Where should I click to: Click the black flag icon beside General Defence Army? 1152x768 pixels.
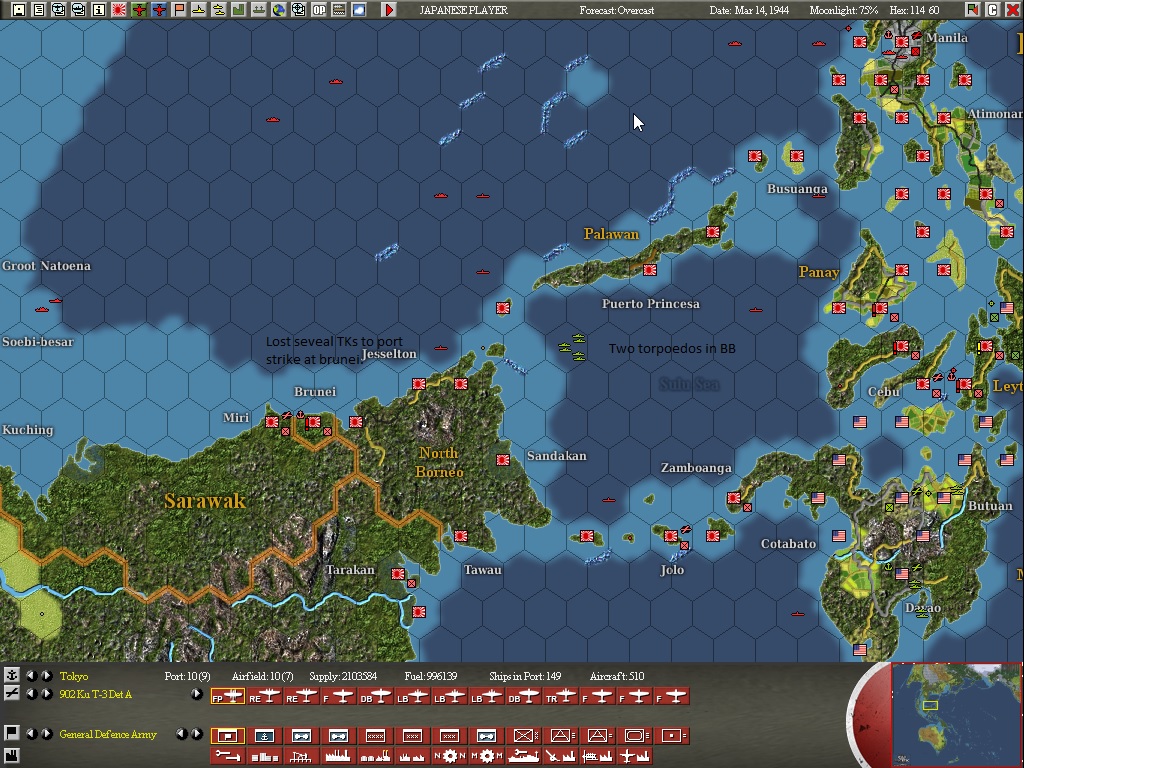pyautogui.click(x=12, y=733)
